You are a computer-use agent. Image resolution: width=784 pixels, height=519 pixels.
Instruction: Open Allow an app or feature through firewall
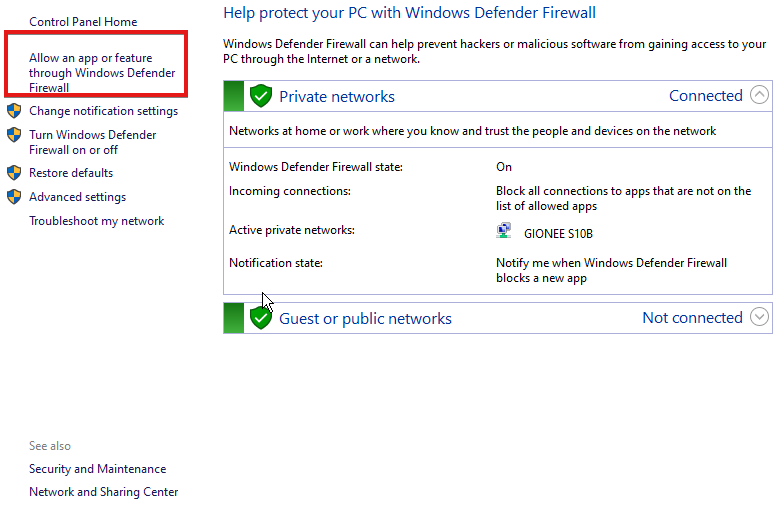coord(102,72)
